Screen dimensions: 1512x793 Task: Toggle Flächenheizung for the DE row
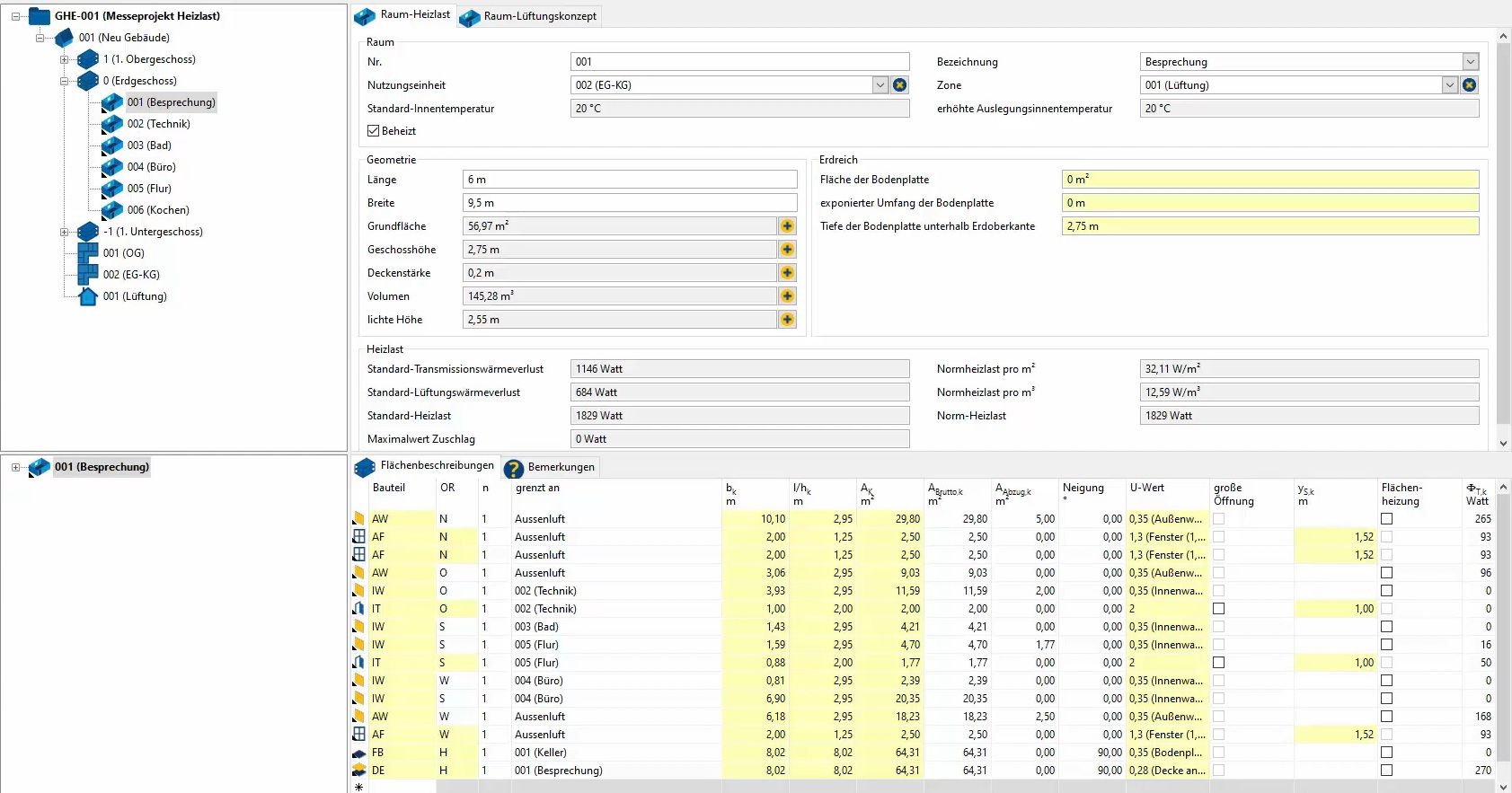1387,771
